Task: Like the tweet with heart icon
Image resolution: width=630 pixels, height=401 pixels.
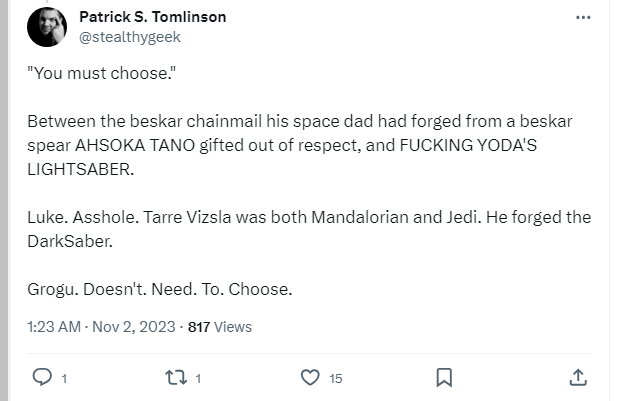Action: click(x=310, y=378)
